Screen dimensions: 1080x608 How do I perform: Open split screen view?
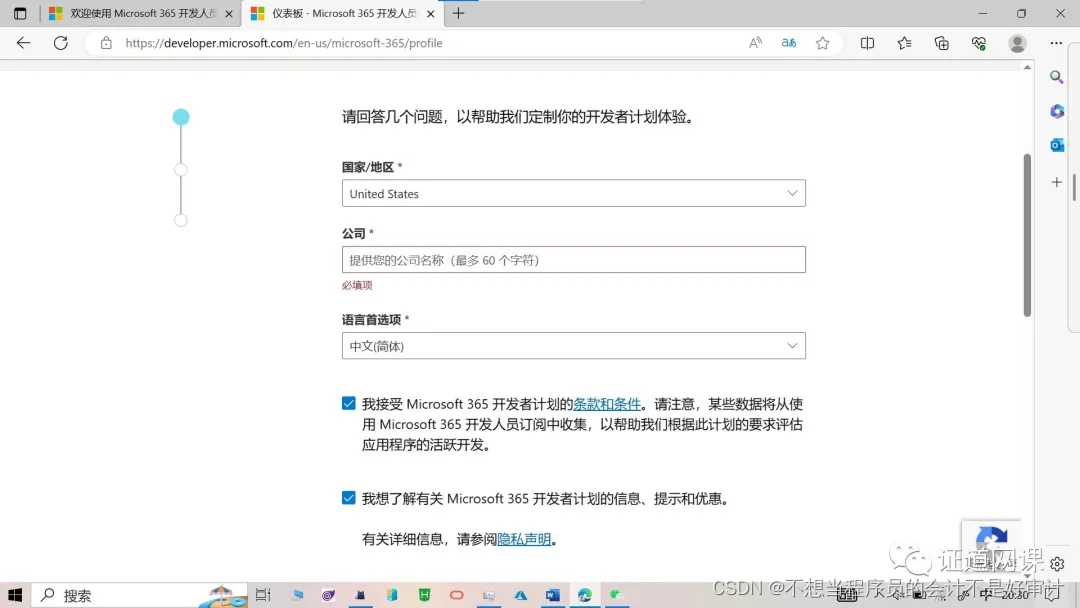tap(867, 43)
